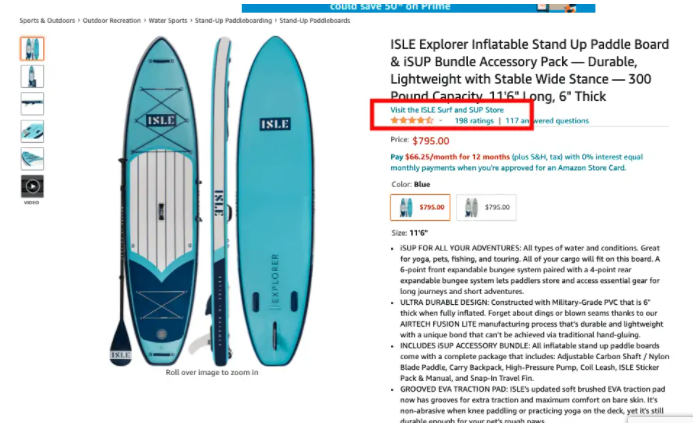Choose the Blue color swatch option
Image resolution: width=693 pixels, height=423 pixels.
(x=420, y=207)
